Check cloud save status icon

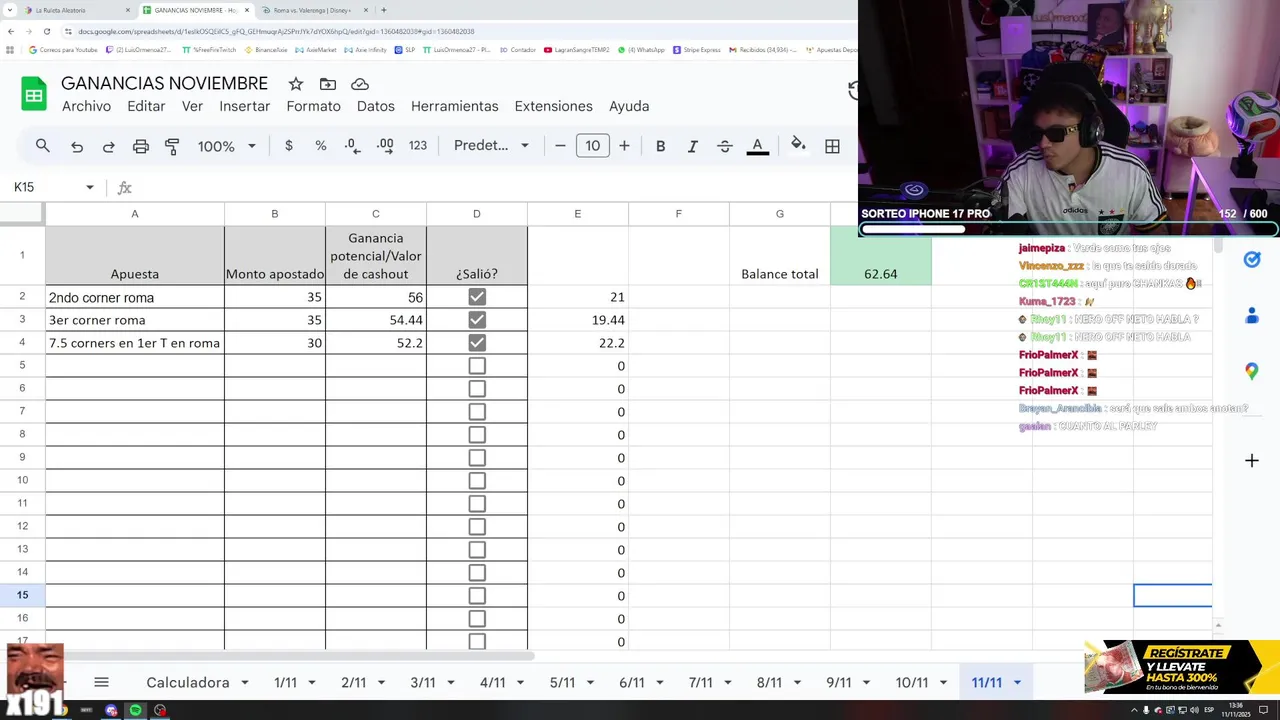tap(360, 84)
